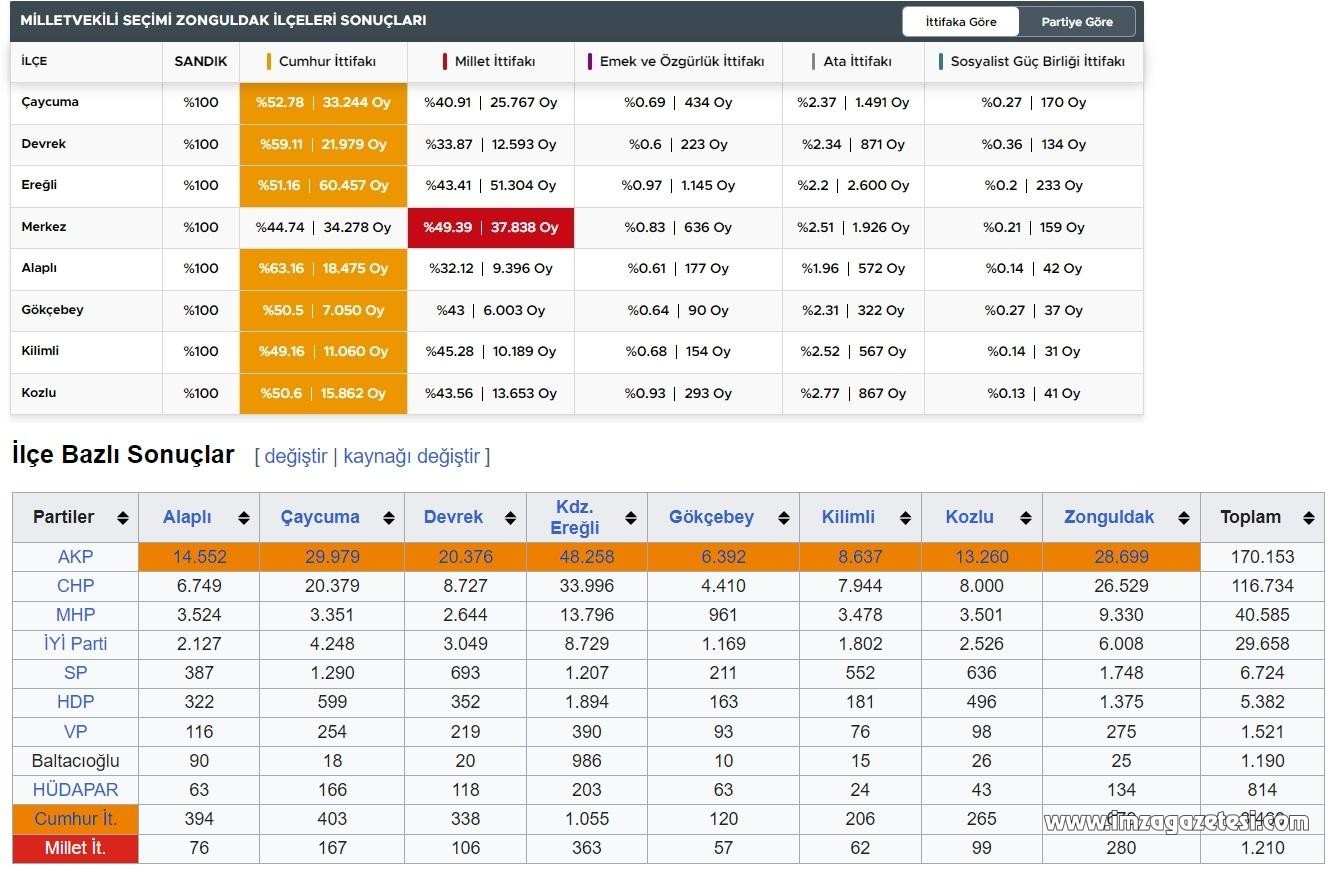Open the VP party link
Viewport: 1329px width, 870px height.
pyautogui.click(x=75, y=731)
